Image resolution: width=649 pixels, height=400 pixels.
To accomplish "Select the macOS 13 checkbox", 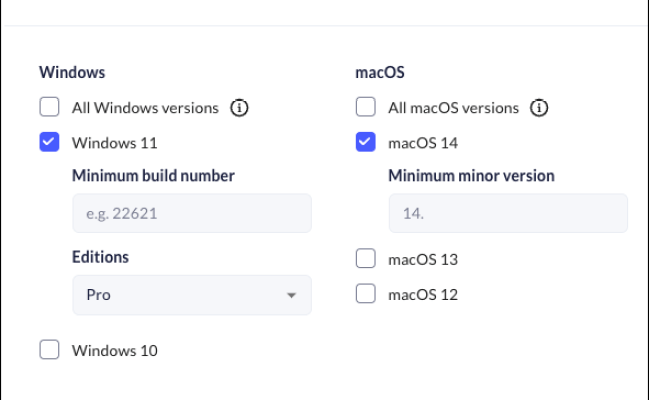I will click(366, 259).
